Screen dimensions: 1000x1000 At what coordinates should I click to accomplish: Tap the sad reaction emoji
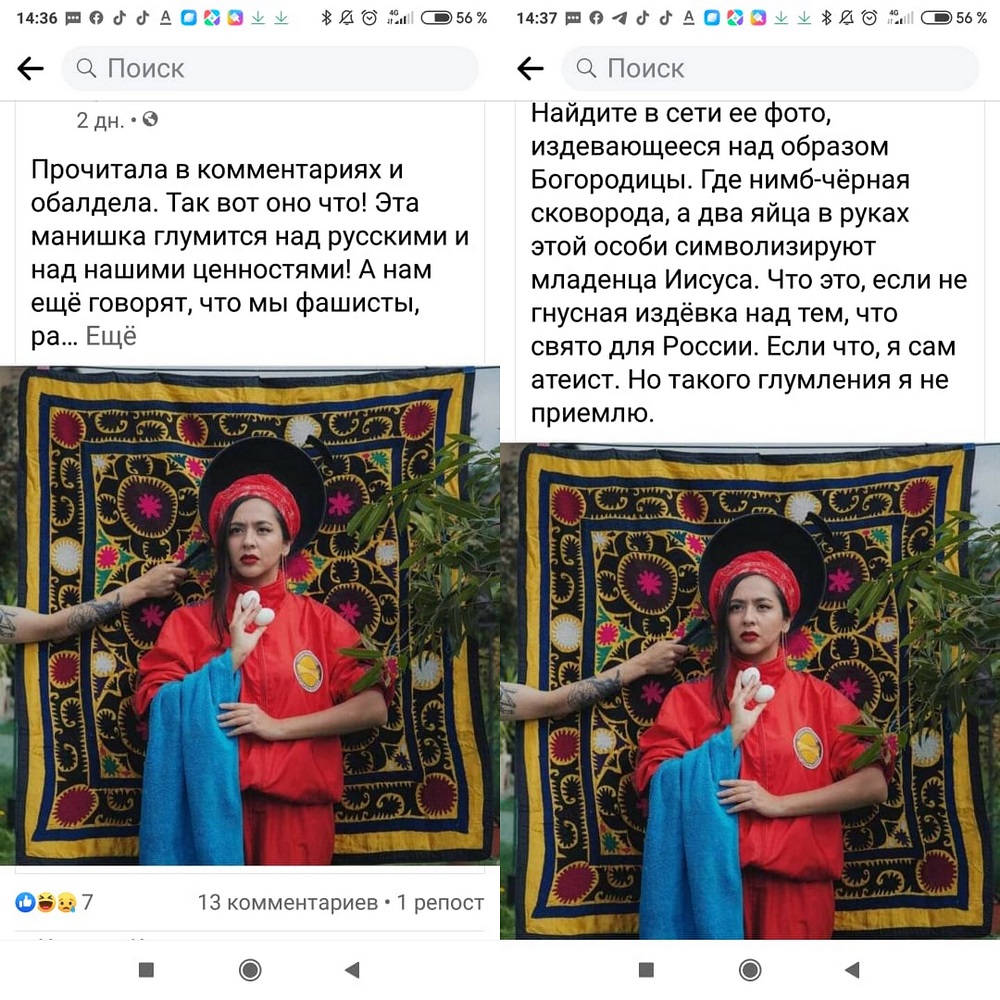[x=66, y=902]
